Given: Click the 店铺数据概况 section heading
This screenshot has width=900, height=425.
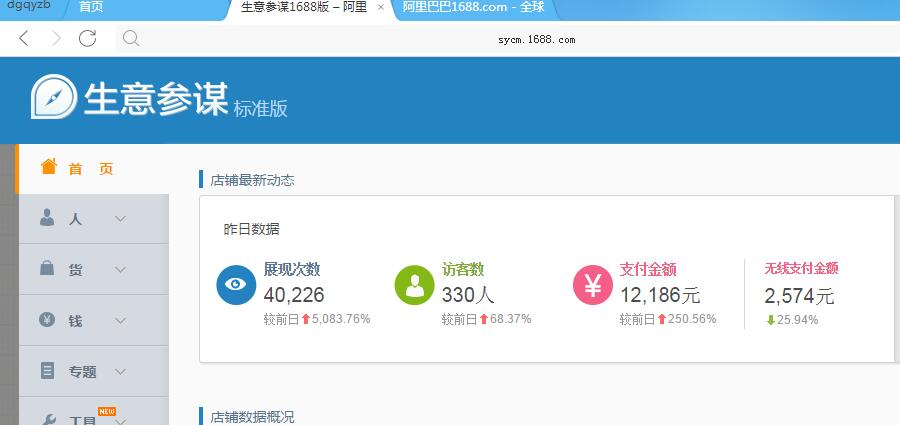Looking at the screenshot, I should 252,416.
